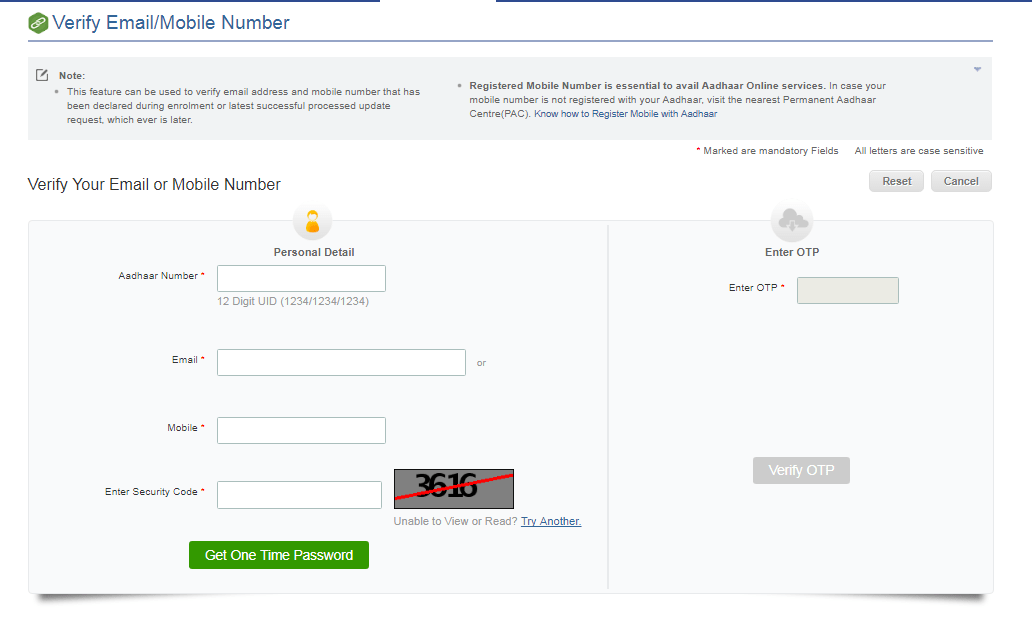1032x619 pixels.
Task: Click the captcha image showing 3616
Action: (x=453, y=489)
